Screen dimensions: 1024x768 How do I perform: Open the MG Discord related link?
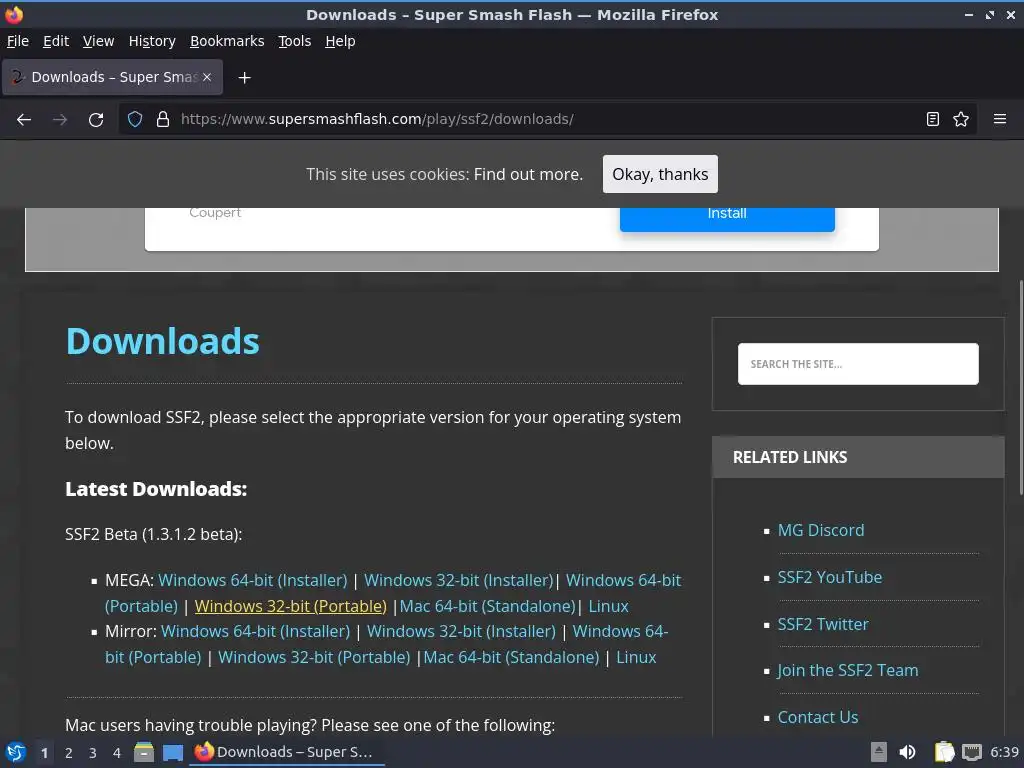click(821, 530)
